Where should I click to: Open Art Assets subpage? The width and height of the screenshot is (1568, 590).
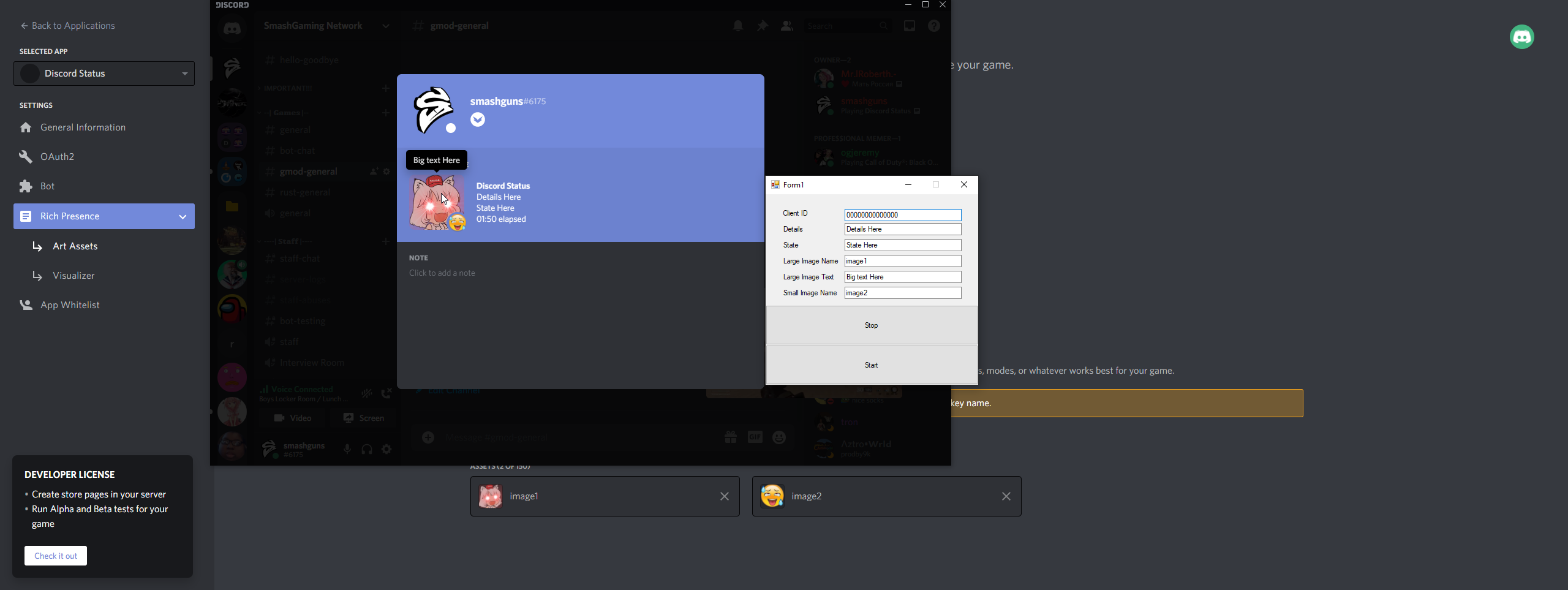tap(75, 246)
